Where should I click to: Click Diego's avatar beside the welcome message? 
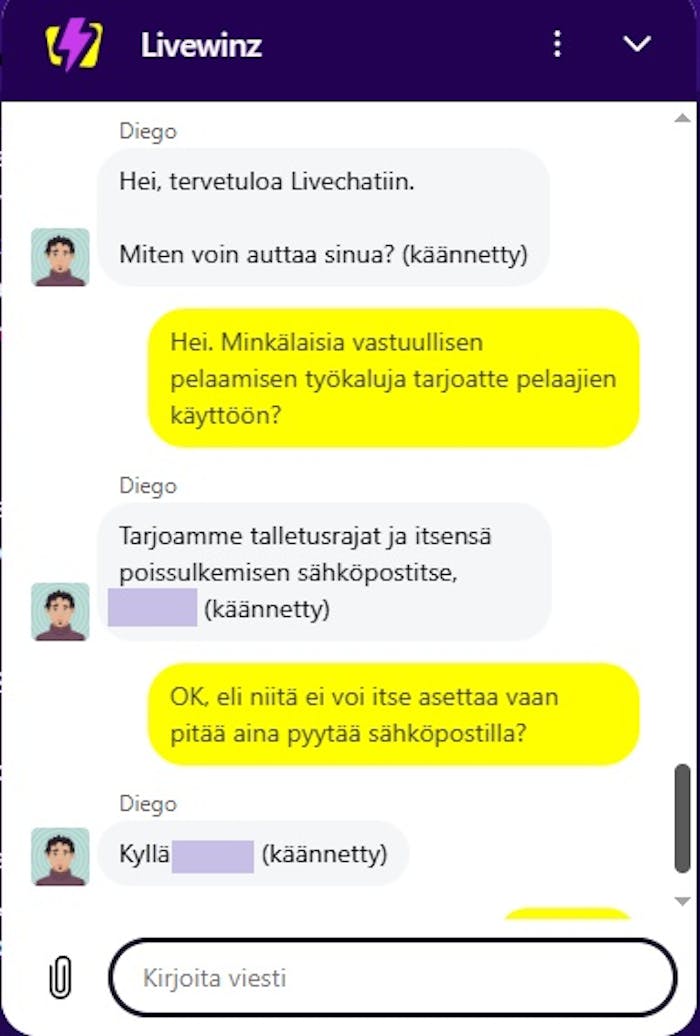(x=60, y=257)
